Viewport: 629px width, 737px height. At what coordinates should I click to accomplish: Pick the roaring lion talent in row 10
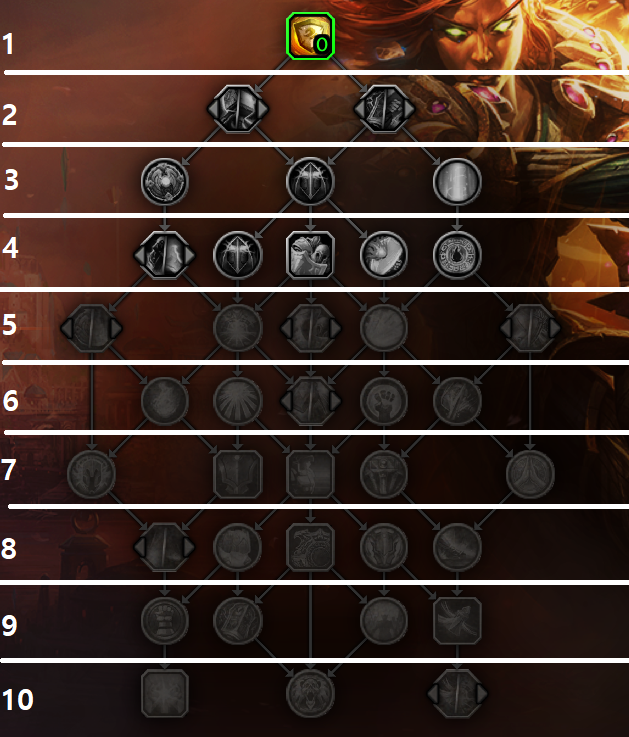click(310, 693)
